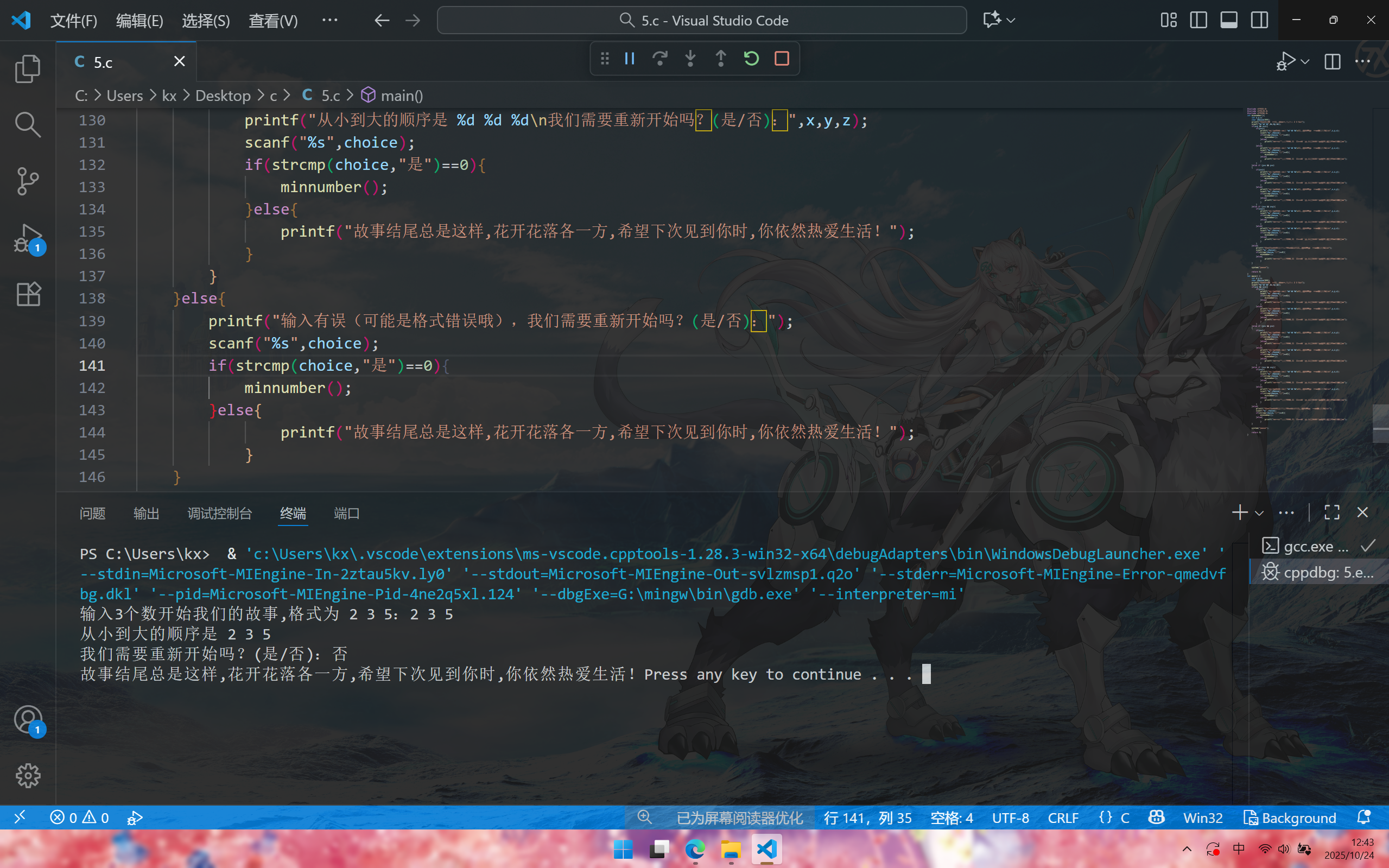This screenshot has height=868, width=1389.
Task: Toggle the bottom panel layout button
Action: 1228,21
